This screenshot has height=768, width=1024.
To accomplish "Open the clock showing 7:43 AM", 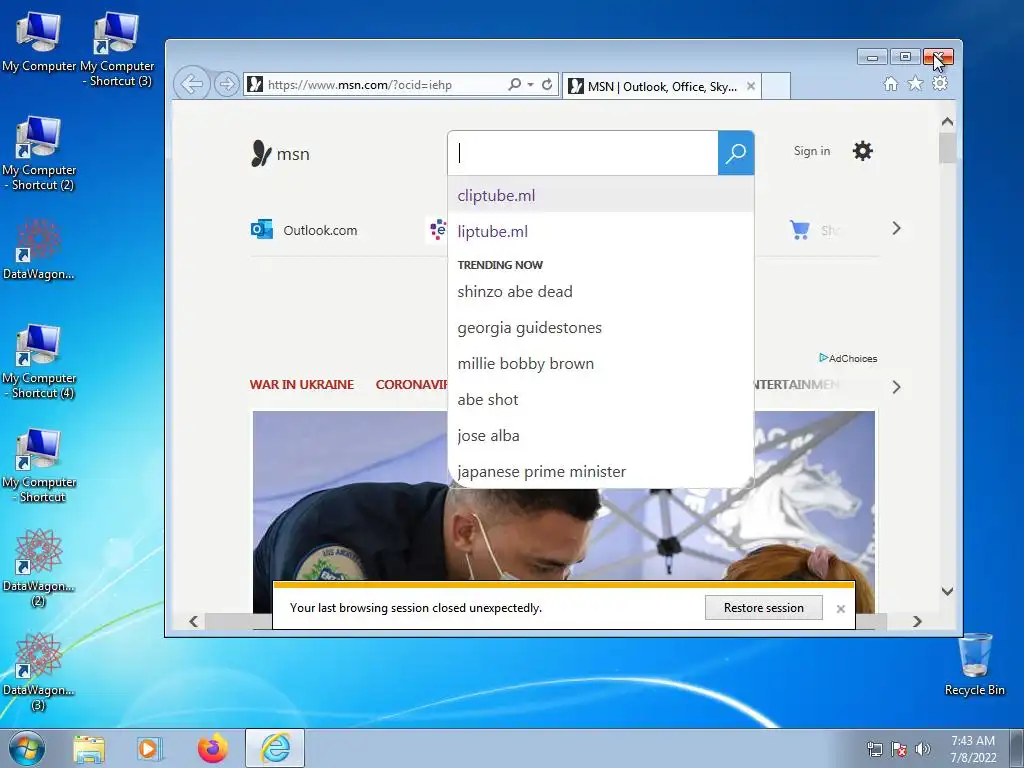I will (973, 748).
